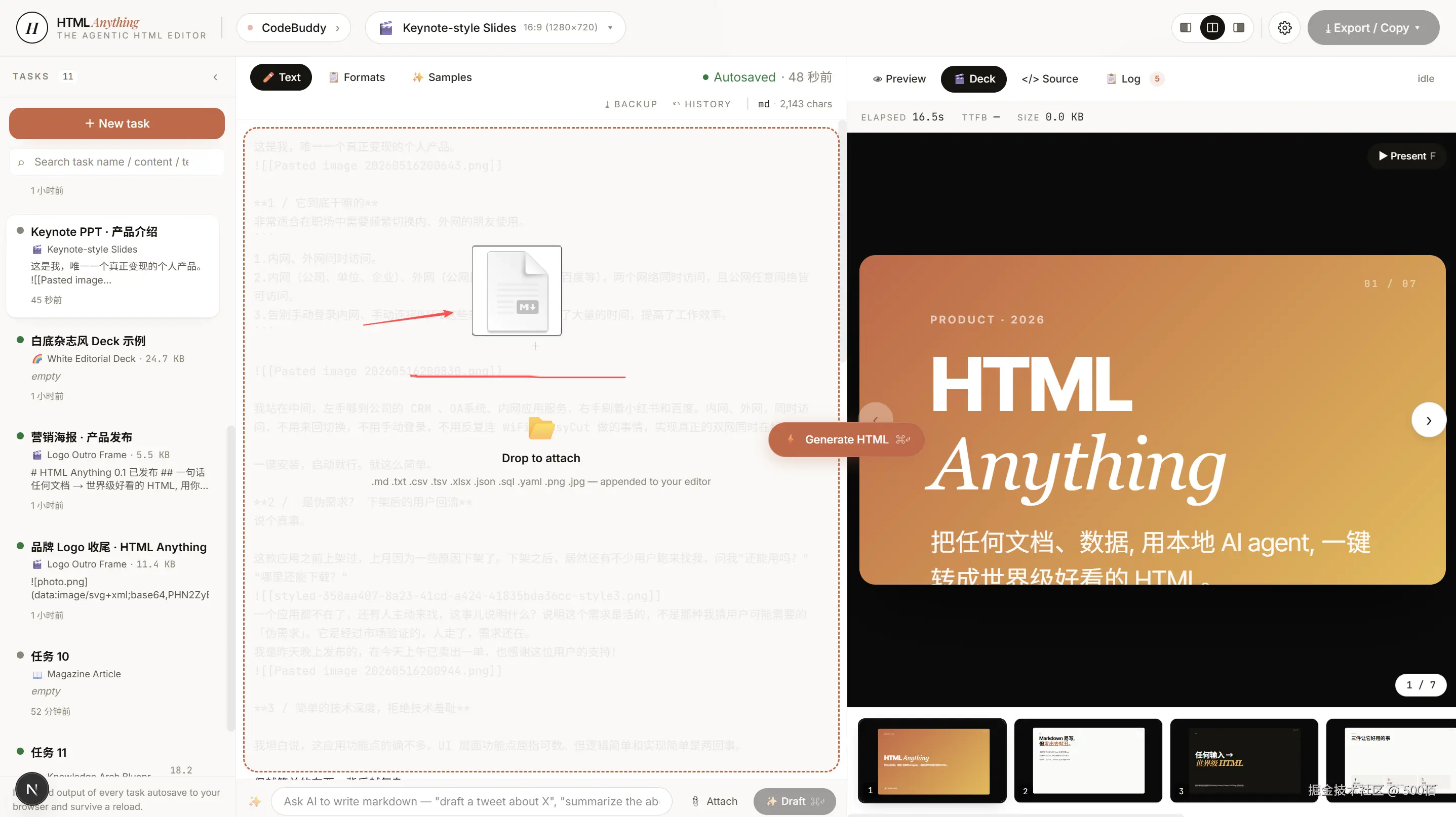Focus the task search field
1456x817 pixels.
[x=117, y=162]
